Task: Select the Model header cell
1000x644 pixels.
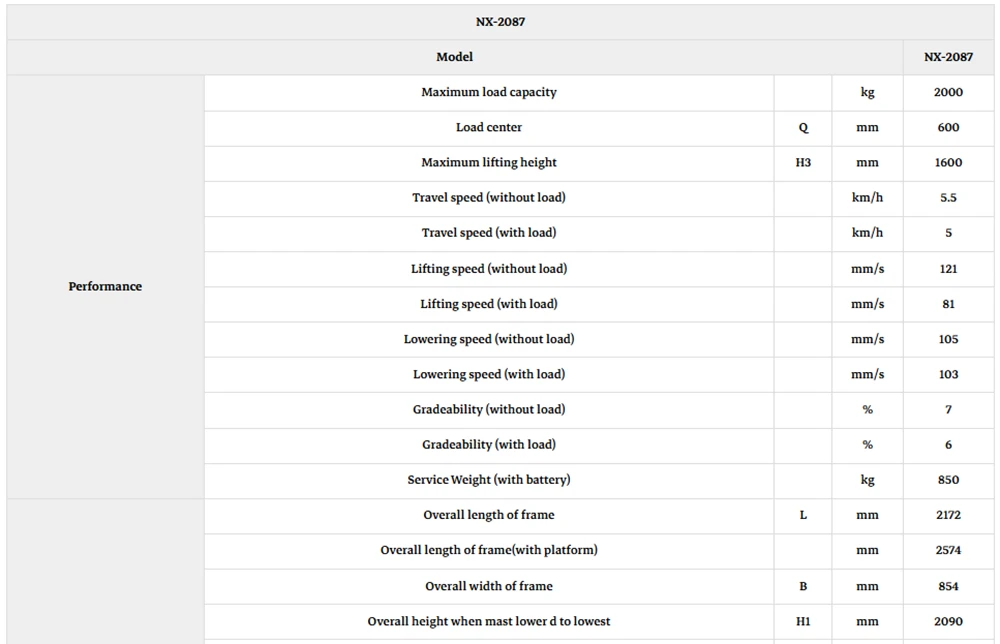Action: tap(455, 57)
